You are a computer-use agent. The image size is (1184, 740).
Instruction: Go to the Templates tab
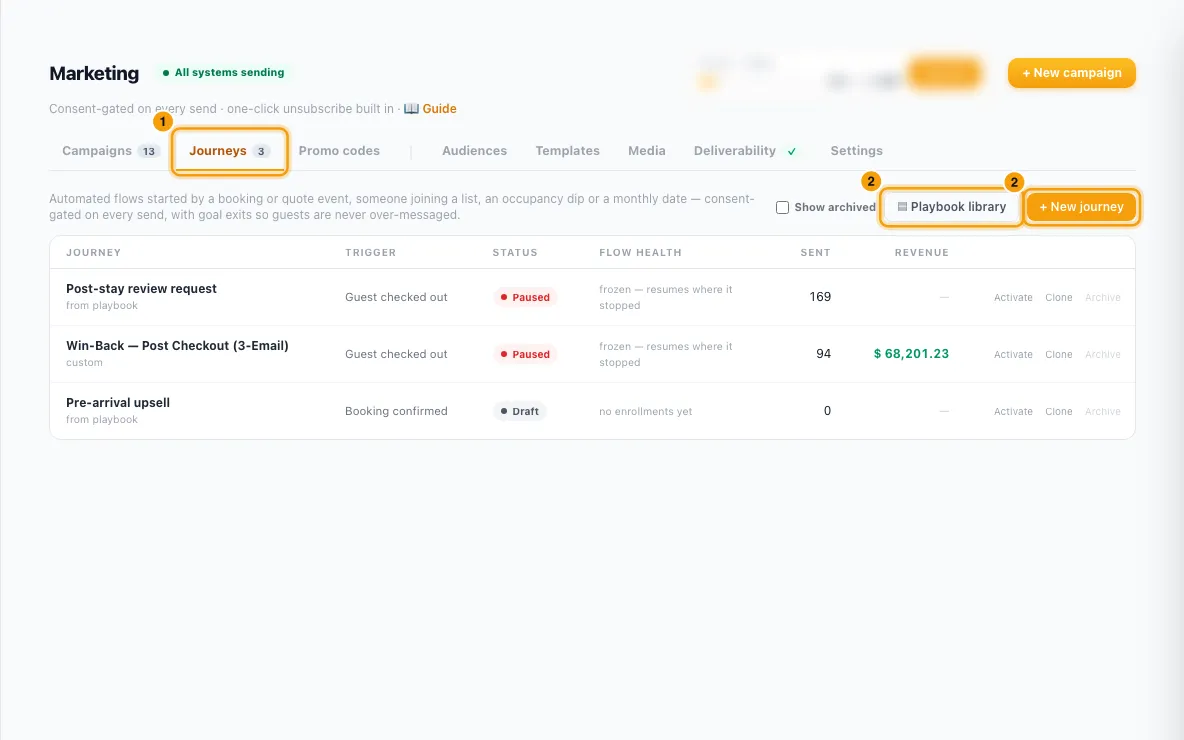click(567, 150)
